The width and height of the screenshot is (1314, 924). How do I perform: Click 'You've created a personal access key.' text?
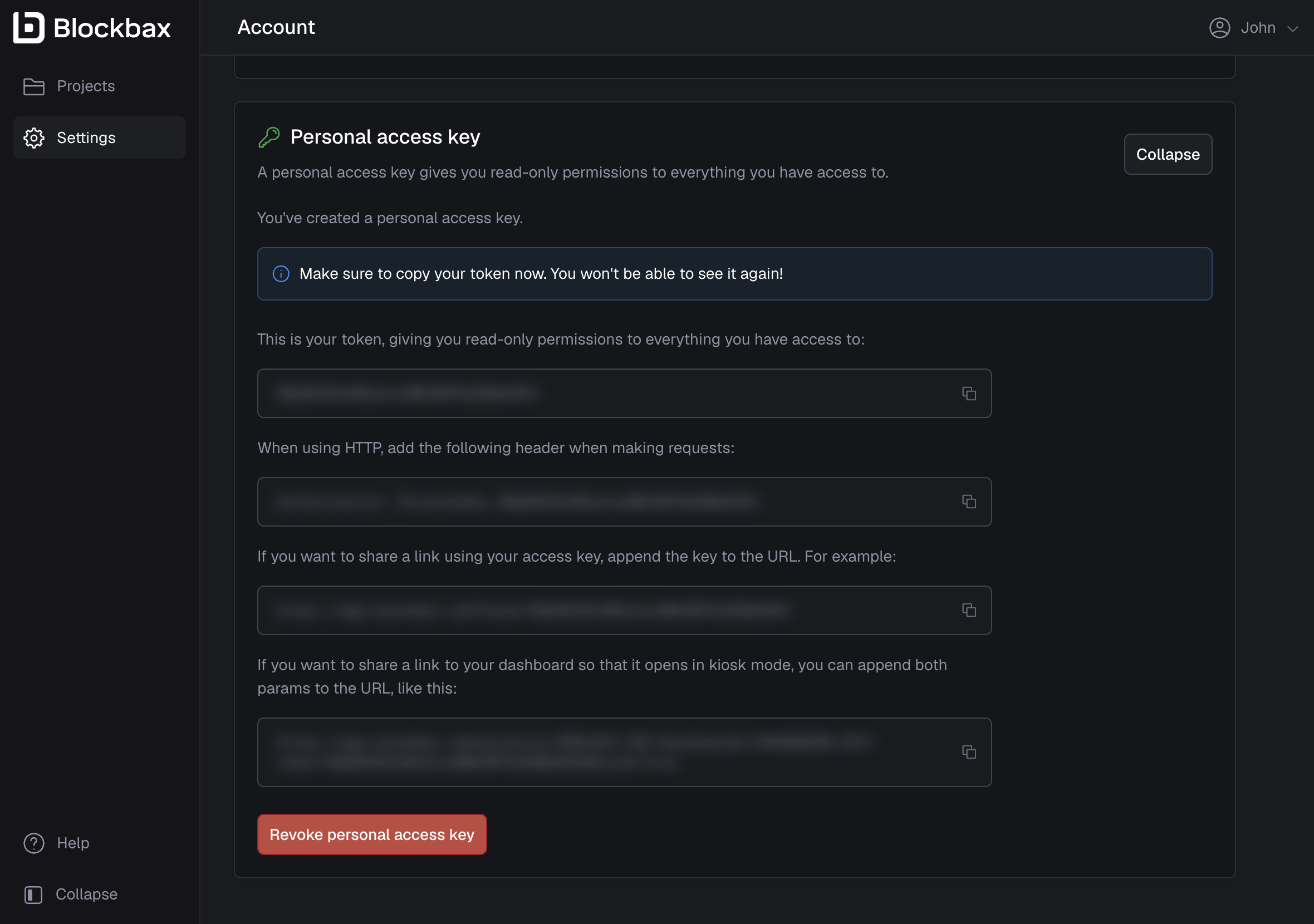click(x=390, y=218)
